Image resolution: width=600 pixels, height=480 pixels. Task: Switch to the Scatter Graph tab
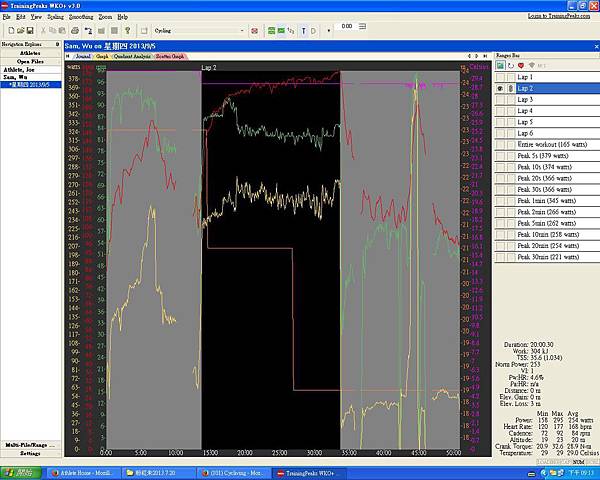tap(170, 57)
